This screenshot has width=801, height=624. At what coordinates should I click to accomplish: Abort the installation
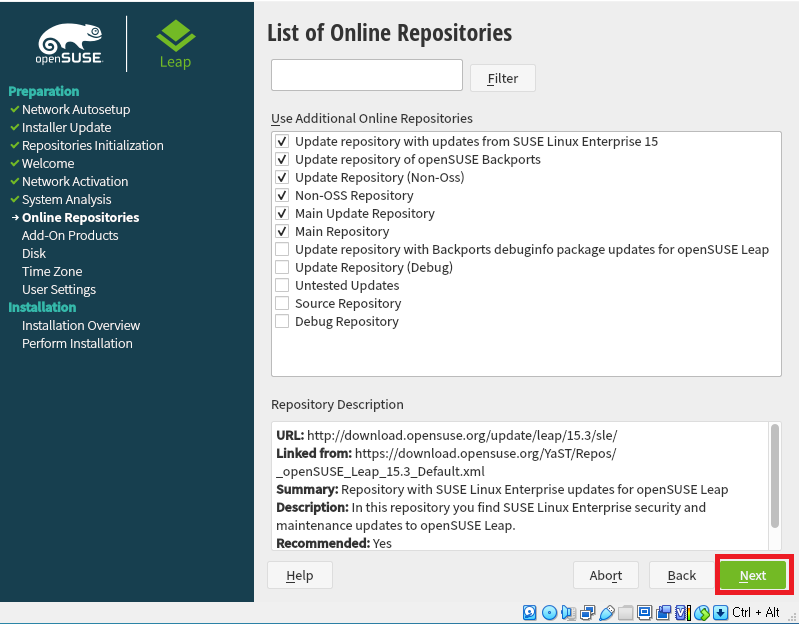pos(606,575)
